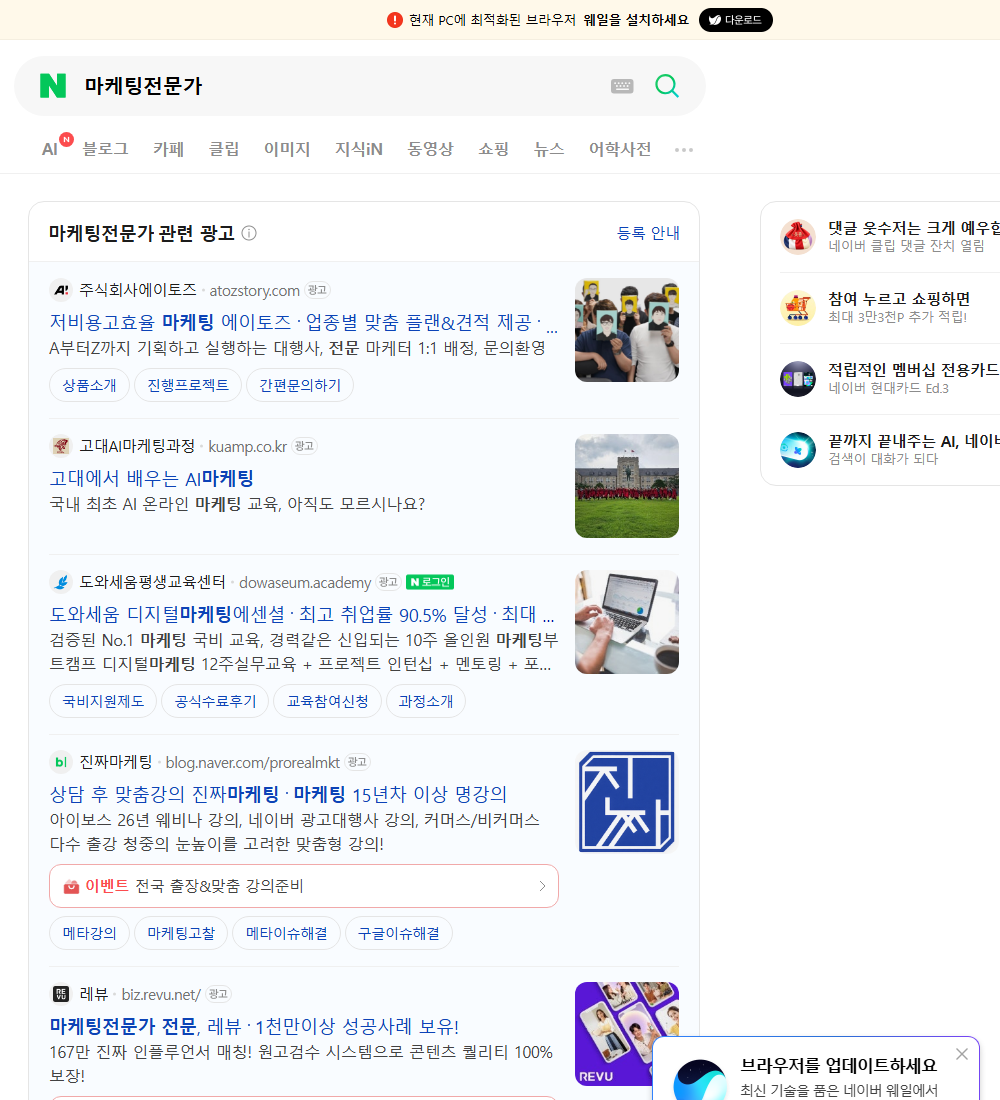
Task: Switch to the 어학사전 tab
Action: (x=620, y=149)
